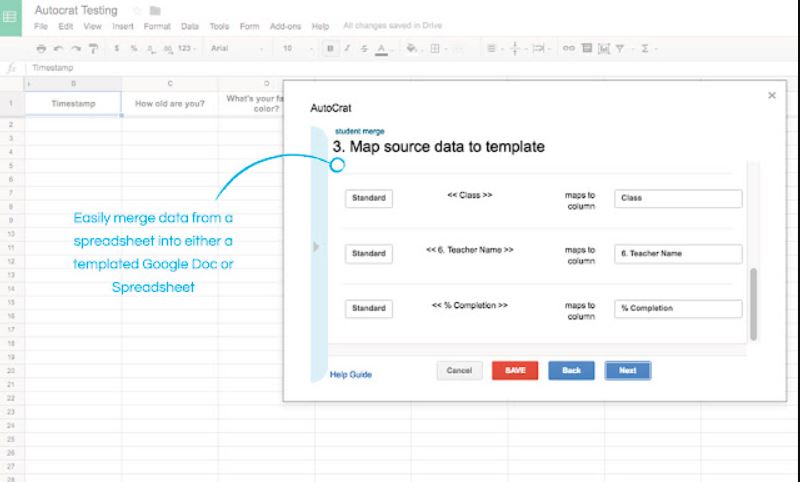Open the Edit menu
The width and height of the screenshot is (800, 482).
[65, 26]
